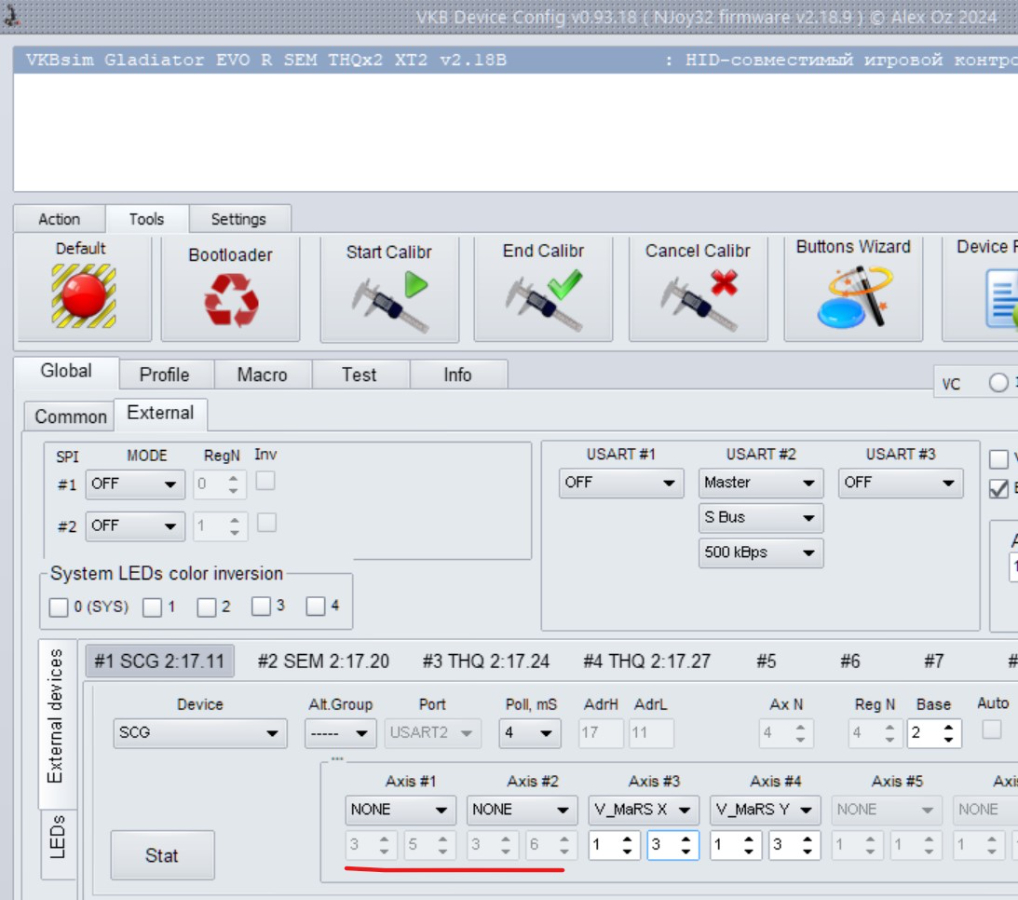This screenshot has height=900, width=1018.
Task: Start calibration with the Start Calibr icon
Action: (x=391, y=301)
